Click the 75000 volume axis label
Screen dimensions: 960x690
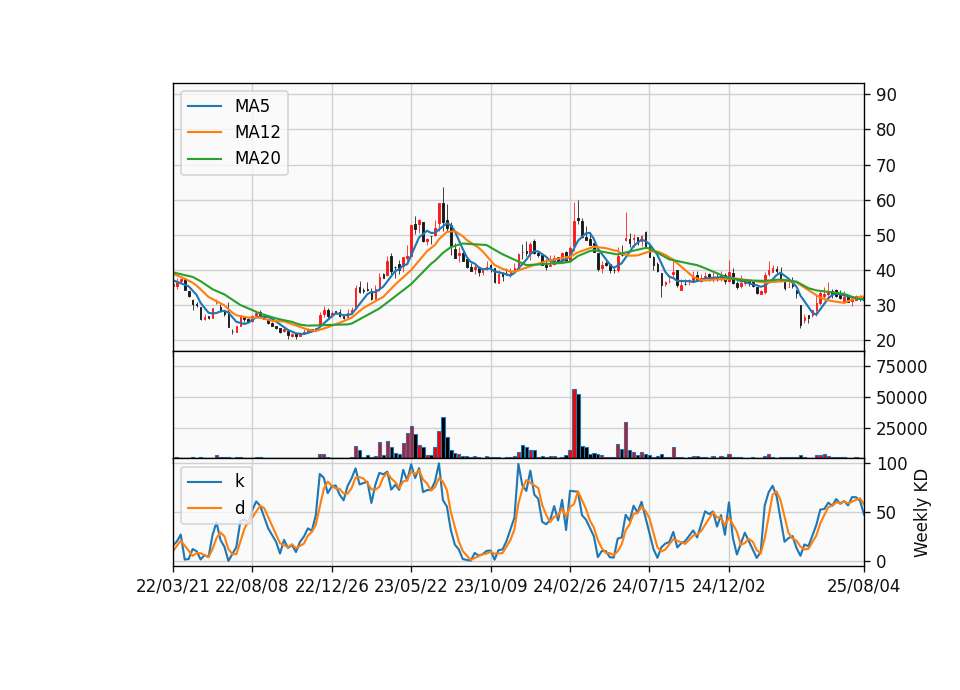[901, 367]
